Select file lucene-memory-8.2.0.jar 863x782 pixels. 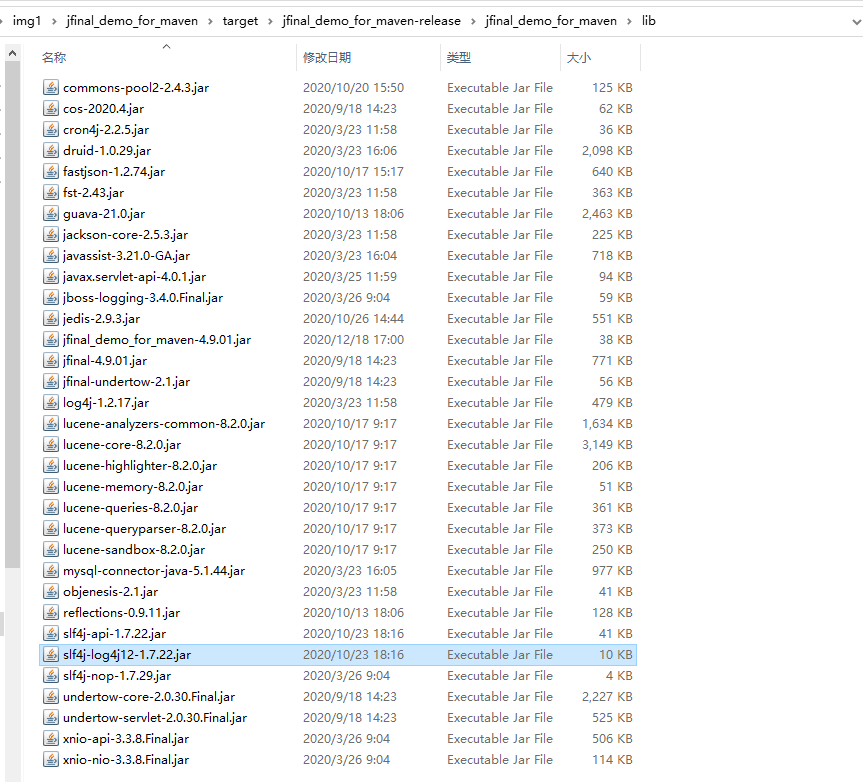click(338, 486)
